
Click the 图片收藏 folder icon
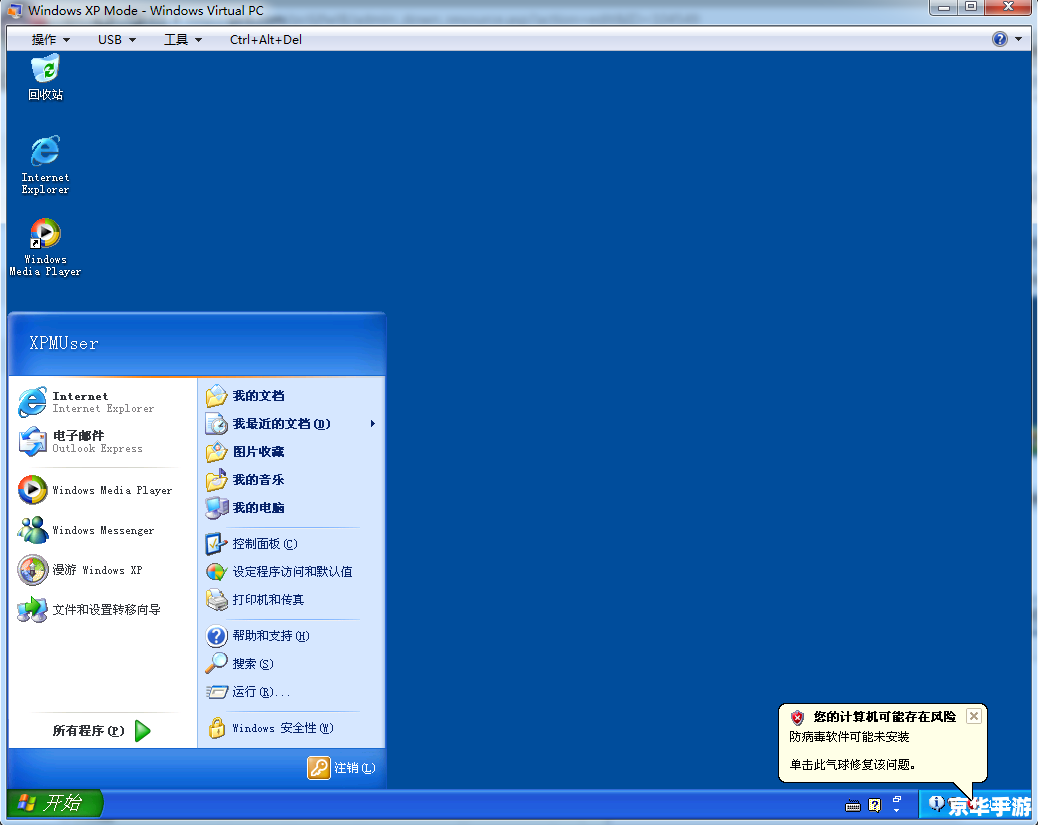click(216, 452)
